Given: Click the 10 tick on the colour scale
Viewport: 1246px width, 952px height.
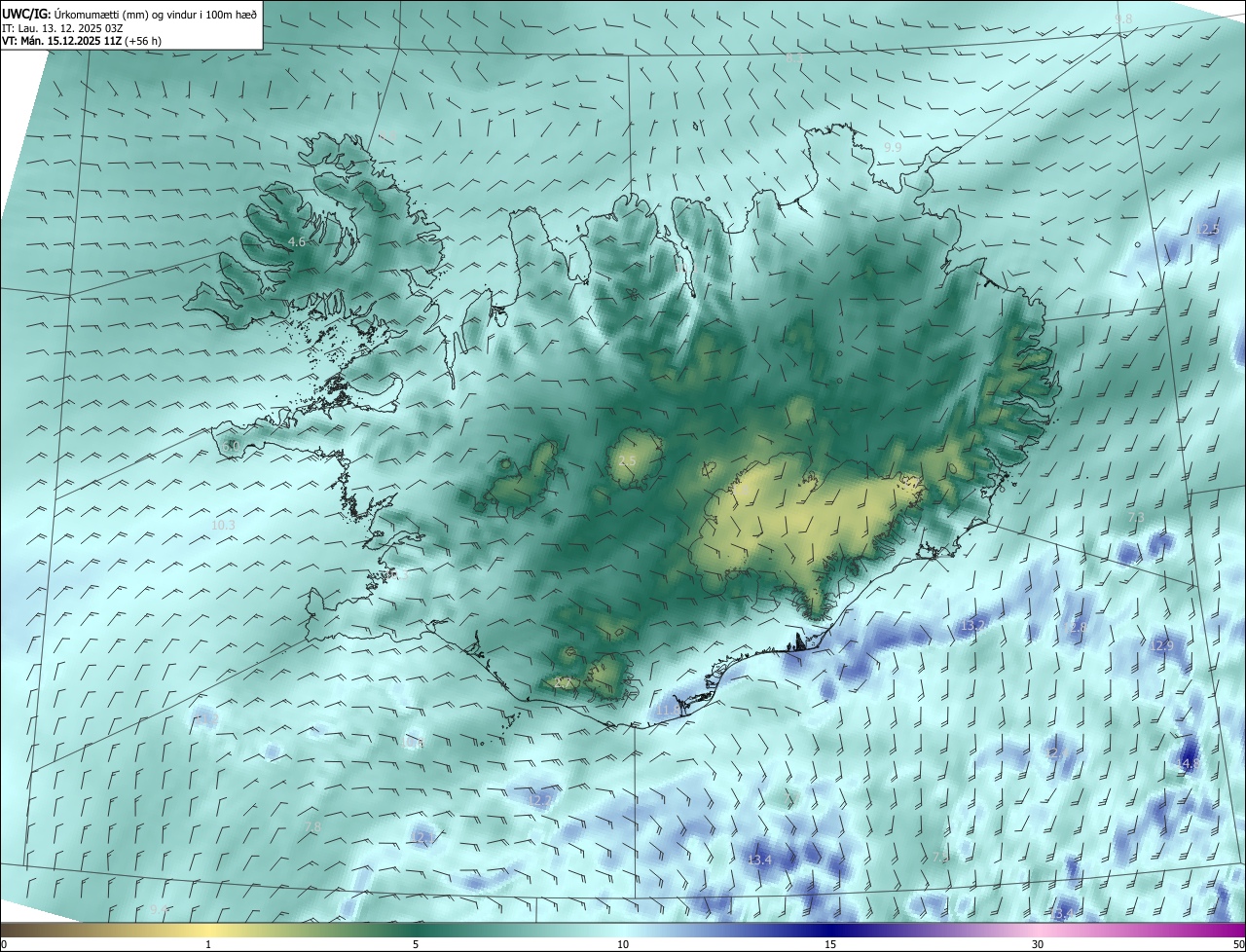Looking at the screenshot, I should 623,944.
